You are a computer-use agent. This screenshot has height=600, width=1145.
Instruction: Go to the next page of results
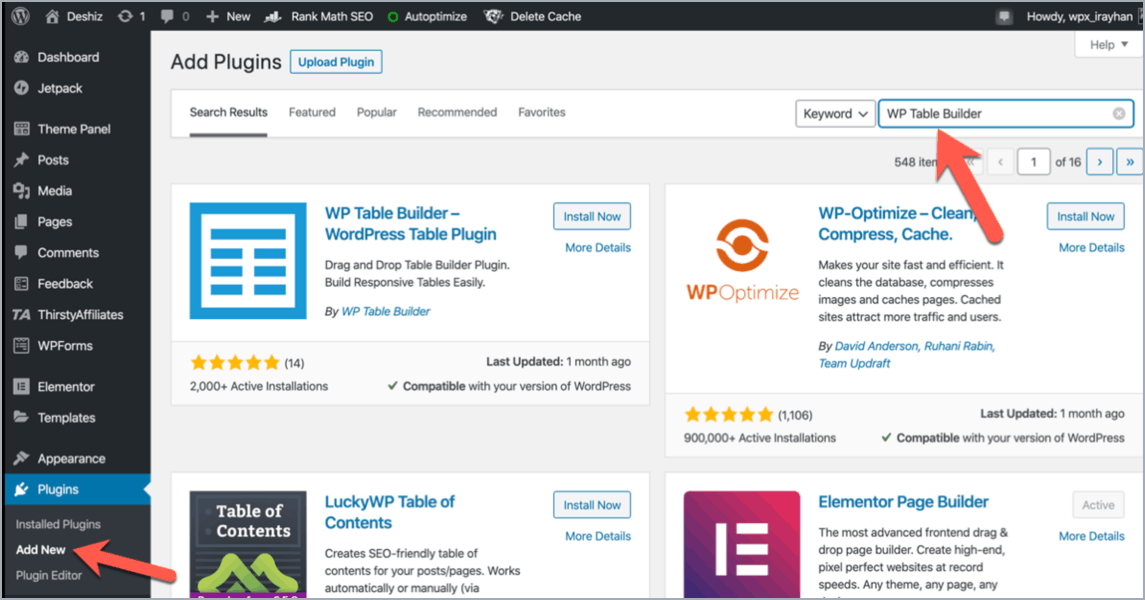(x=1098, y=161)
